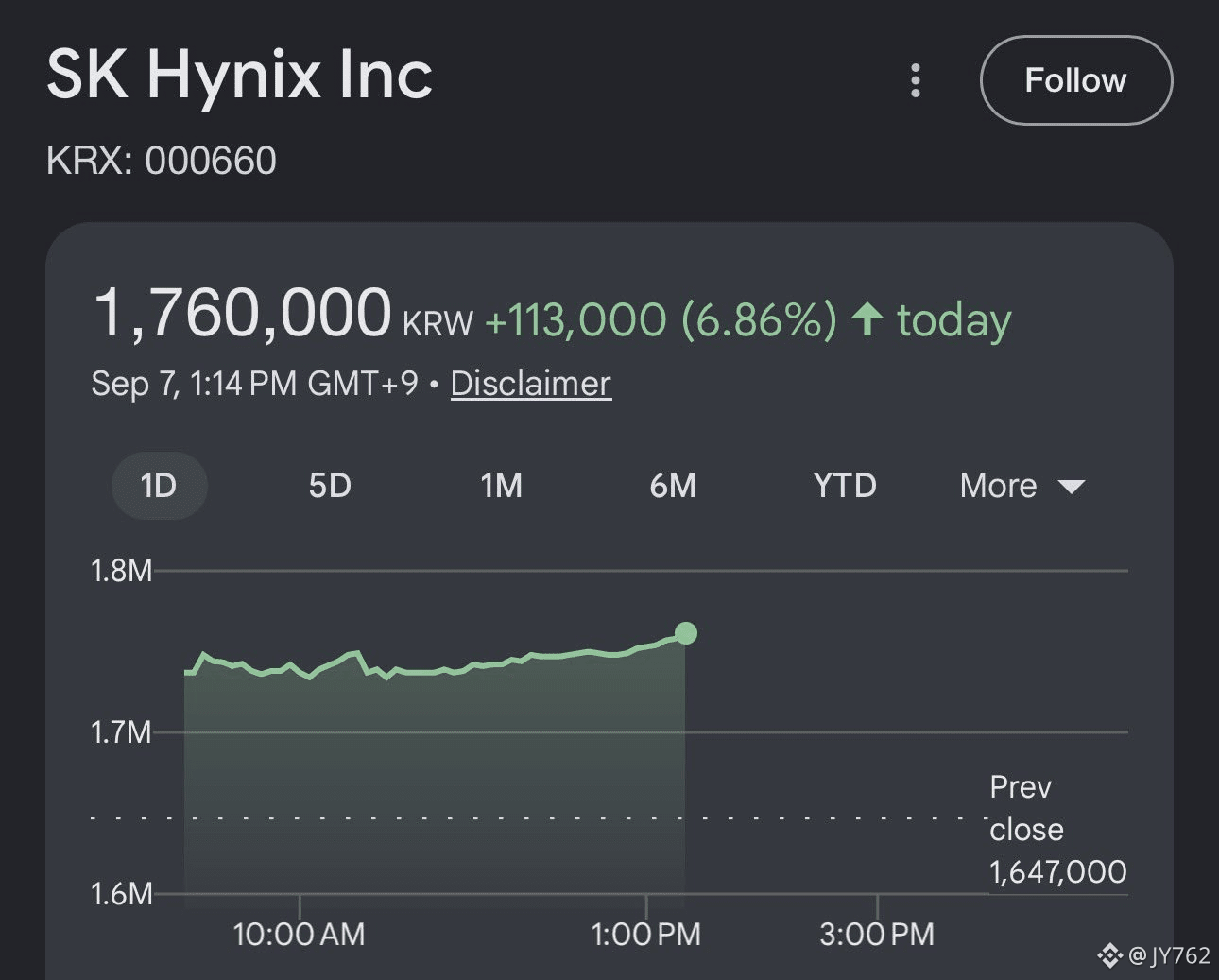The width and height of the screenshot is (1219, 980).
Task: Click the watermark logo near @JY762
Action: 1110,955
